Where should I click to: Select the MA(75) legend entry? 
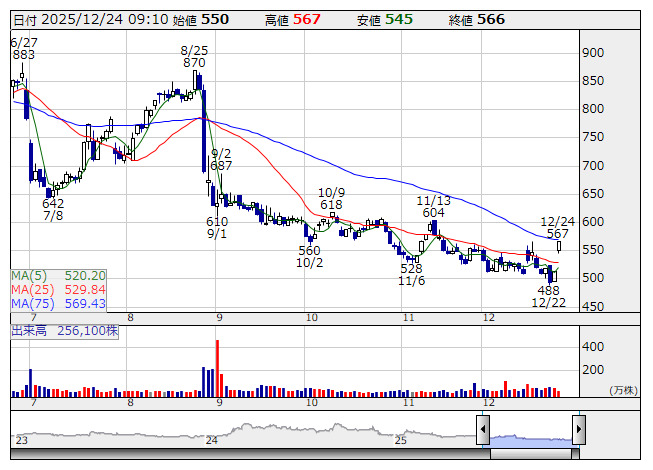click(59, 303)
